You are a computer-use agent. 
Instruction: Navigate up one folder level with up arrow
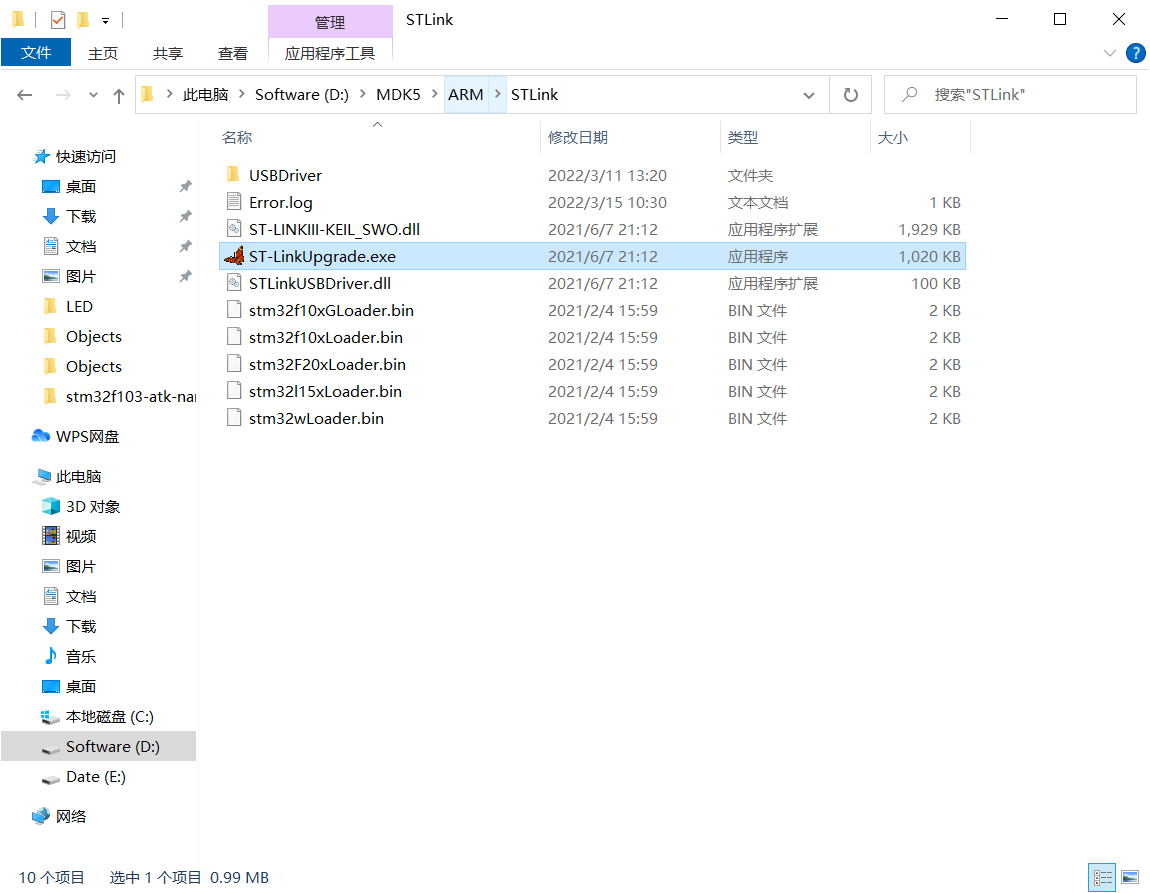pyautogui.click(x=119, y=94)
